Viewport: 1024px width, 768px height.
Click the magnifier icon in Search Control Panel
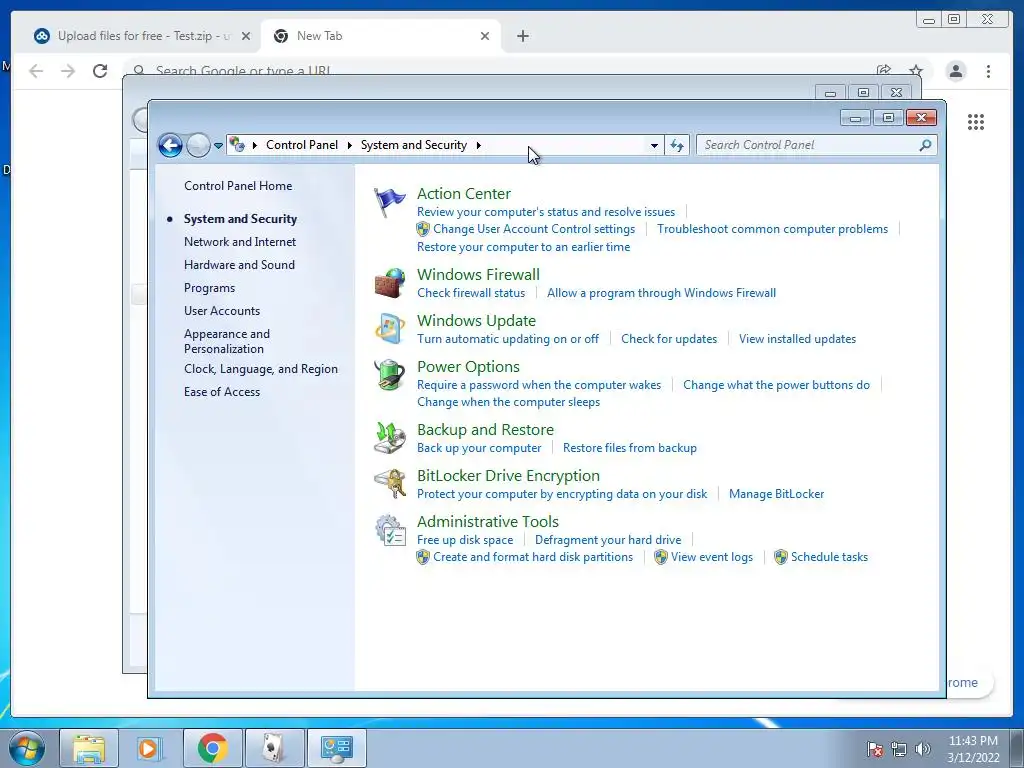925,145
